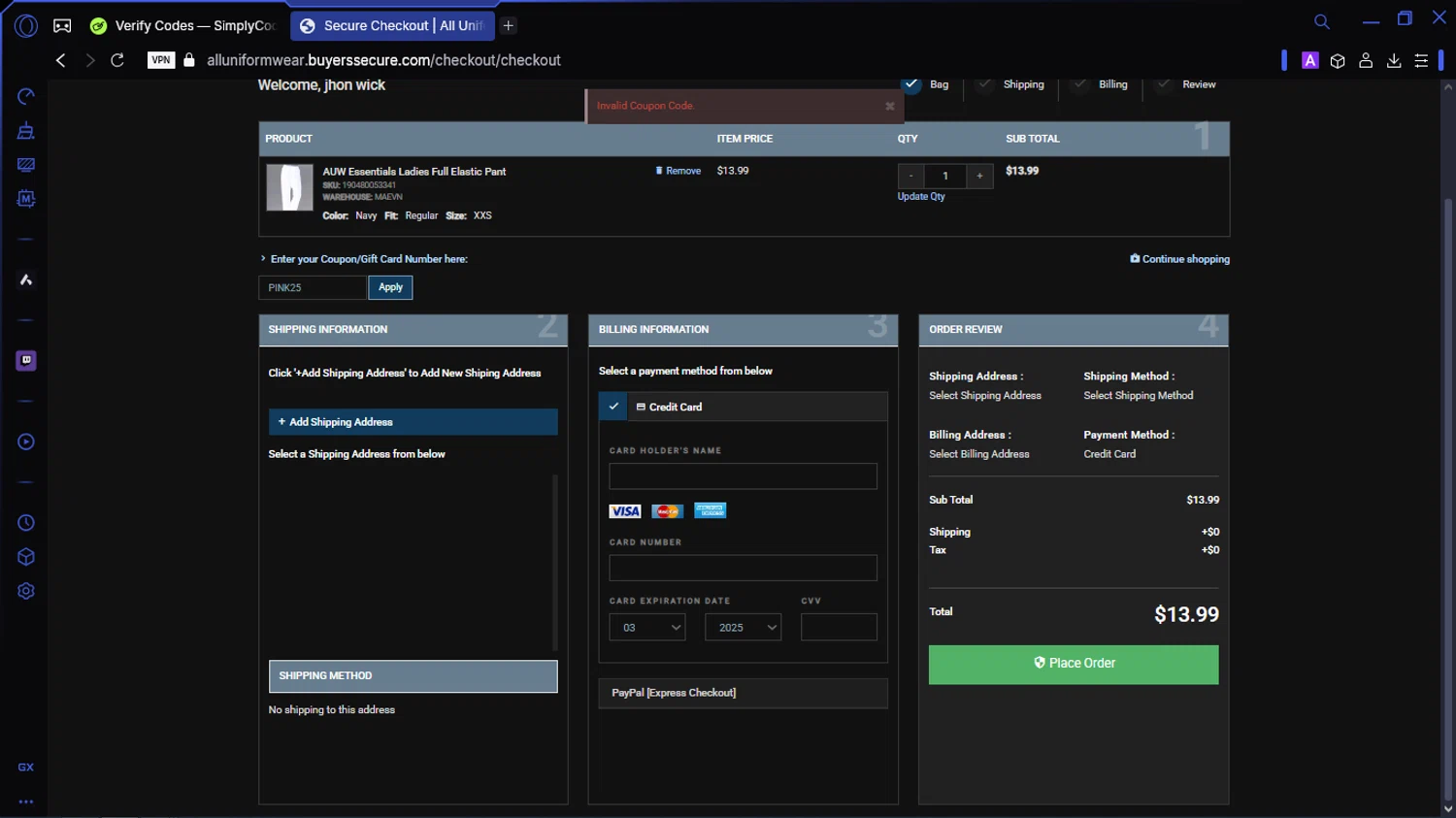Dismiss the Invalid Coupon Code alert
The height and width of the screenshot is (818, 1456).
[x=889, y=107]
